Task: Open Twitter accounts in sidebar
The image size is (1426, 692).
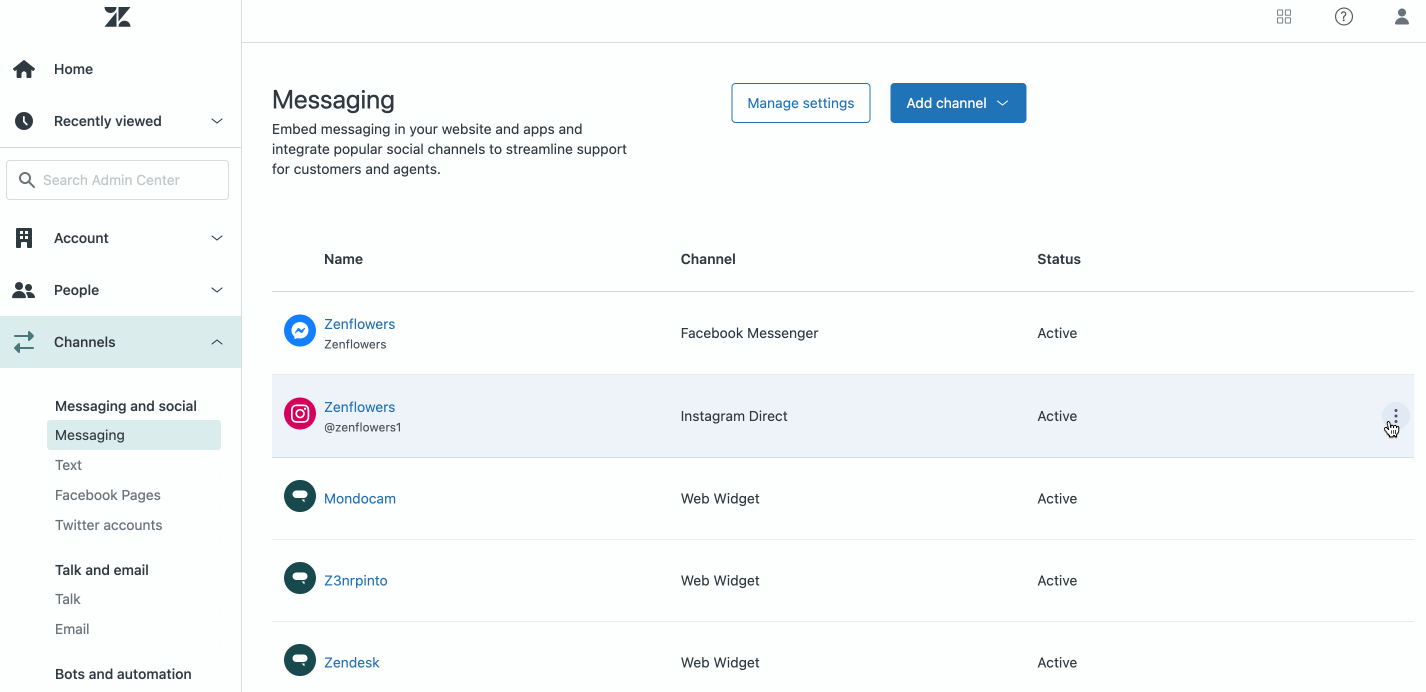Action: pos(108,525)
